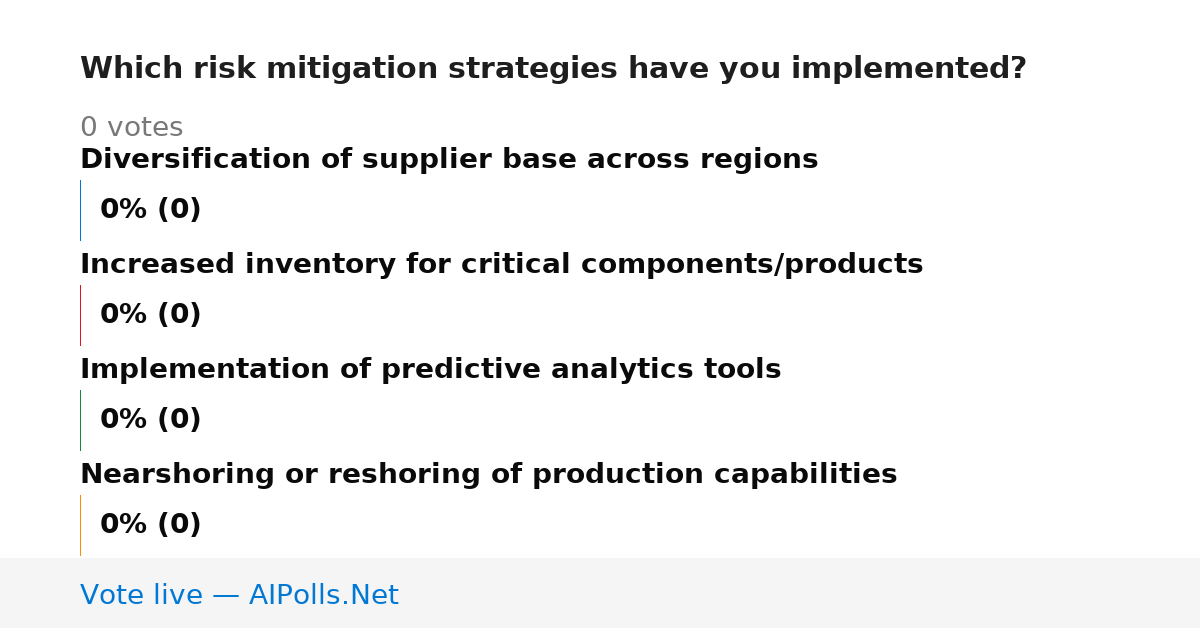Select Implementation of predictive analytics tools
Screen dimensions: 1200x628
click(x=430, y=370)
